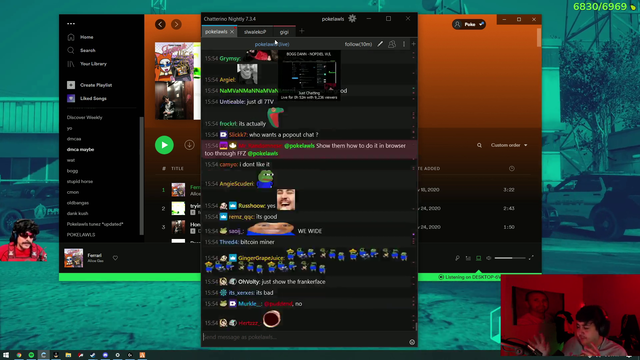Screen dimensions: 640x360
Task: Switch to the gigi chat tab
Action: coord(284,32)
